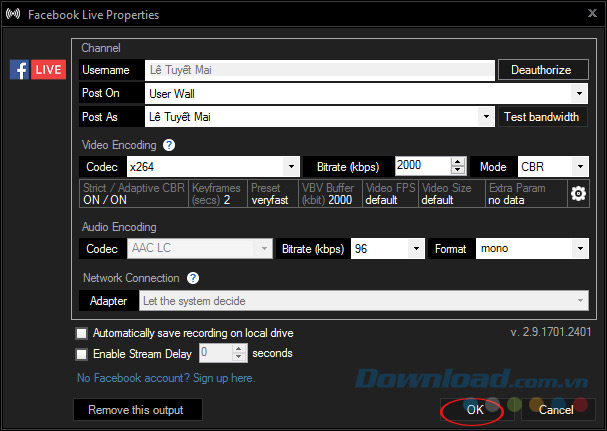
Task: Open the Mode CBR dropdown
Action: pyautogui.click(x=580, y=167)
